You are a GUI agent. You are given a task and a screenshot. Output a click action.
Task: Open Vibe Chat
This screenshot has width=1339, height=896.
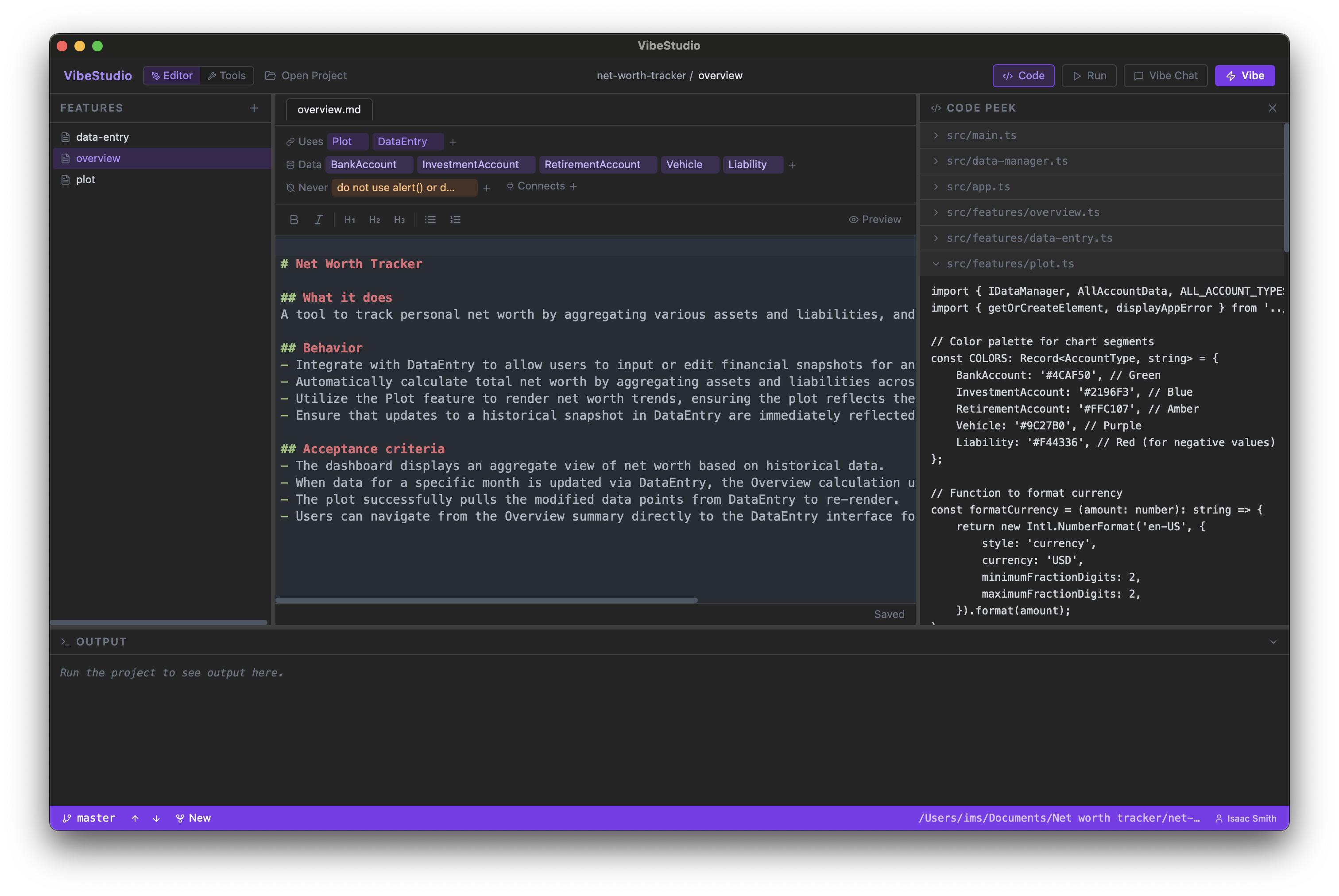pos(1165,75)
